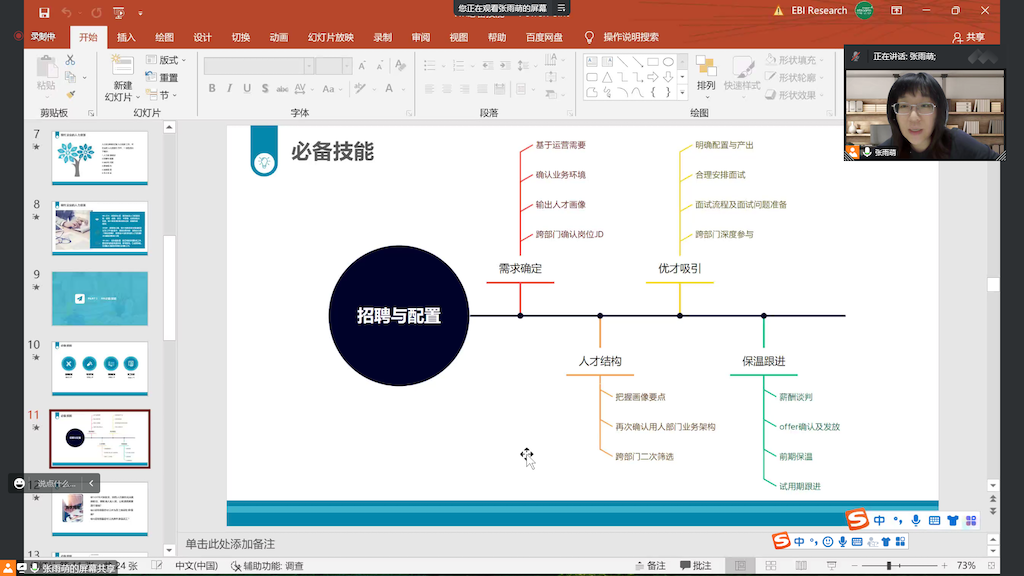
Task: Switch to the 切换 Transitions tab
Action: pos(240,37)
